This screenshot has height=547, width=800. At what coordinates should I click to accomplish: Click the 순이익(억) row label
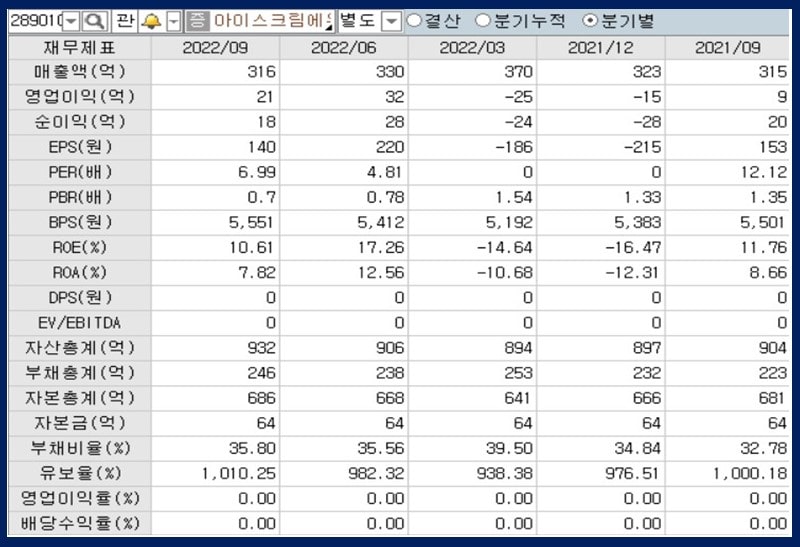(x=80, y=121)
